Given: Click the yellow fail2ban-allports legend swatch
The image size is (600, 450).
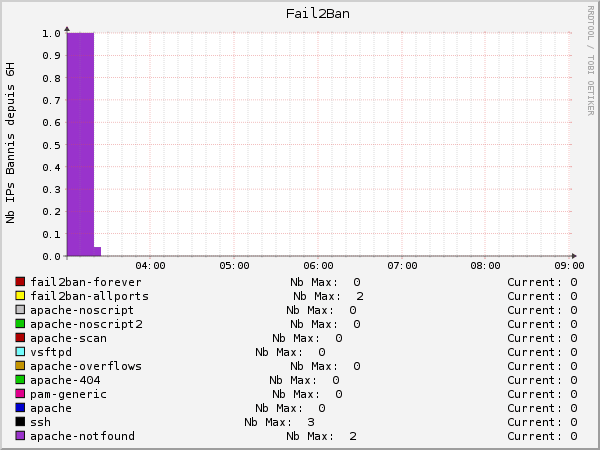Looking at the screenshot, I should coord(19,296).
